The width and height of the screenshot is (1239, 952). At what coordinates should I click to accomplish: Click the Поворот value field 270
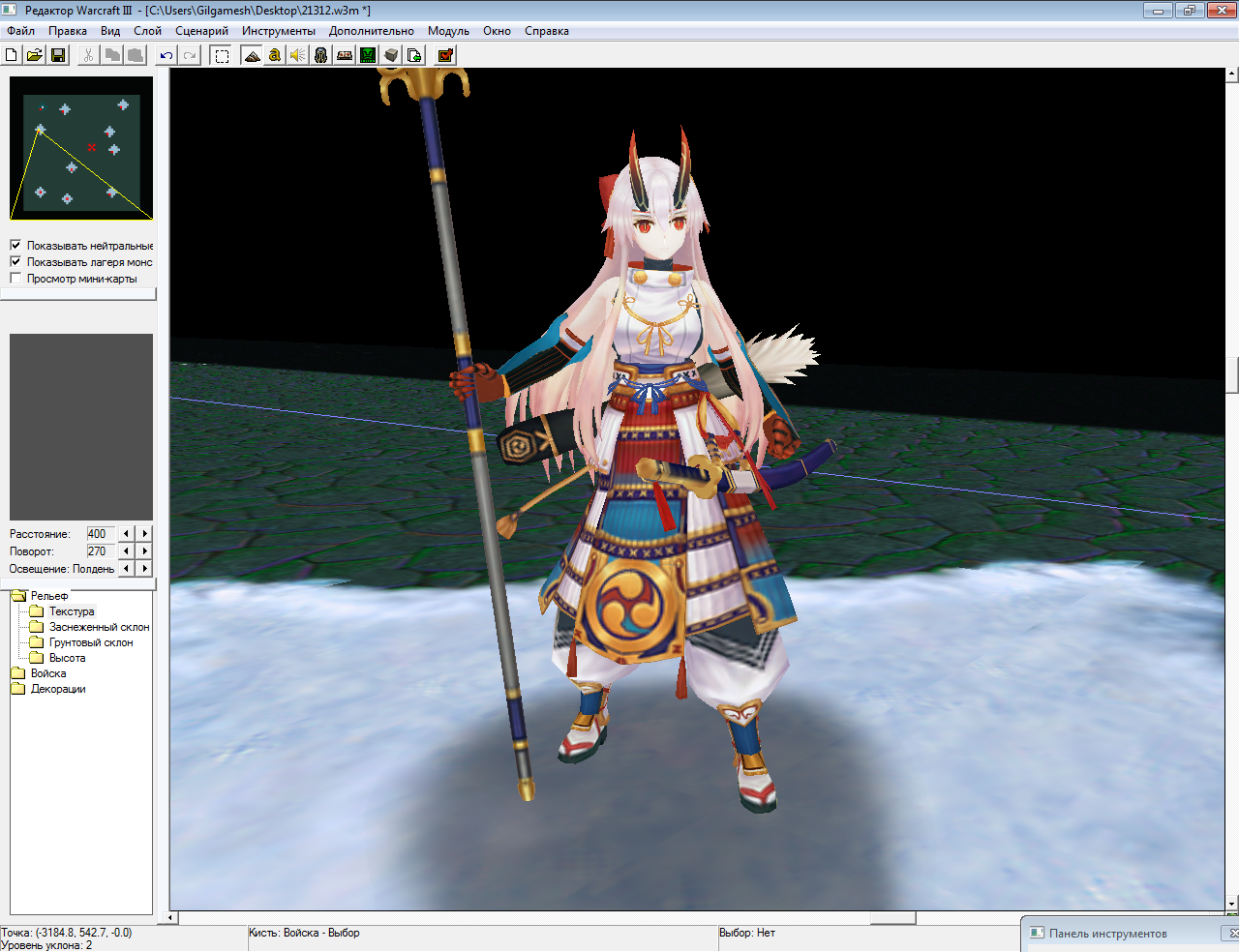click(x=101, y=550)
